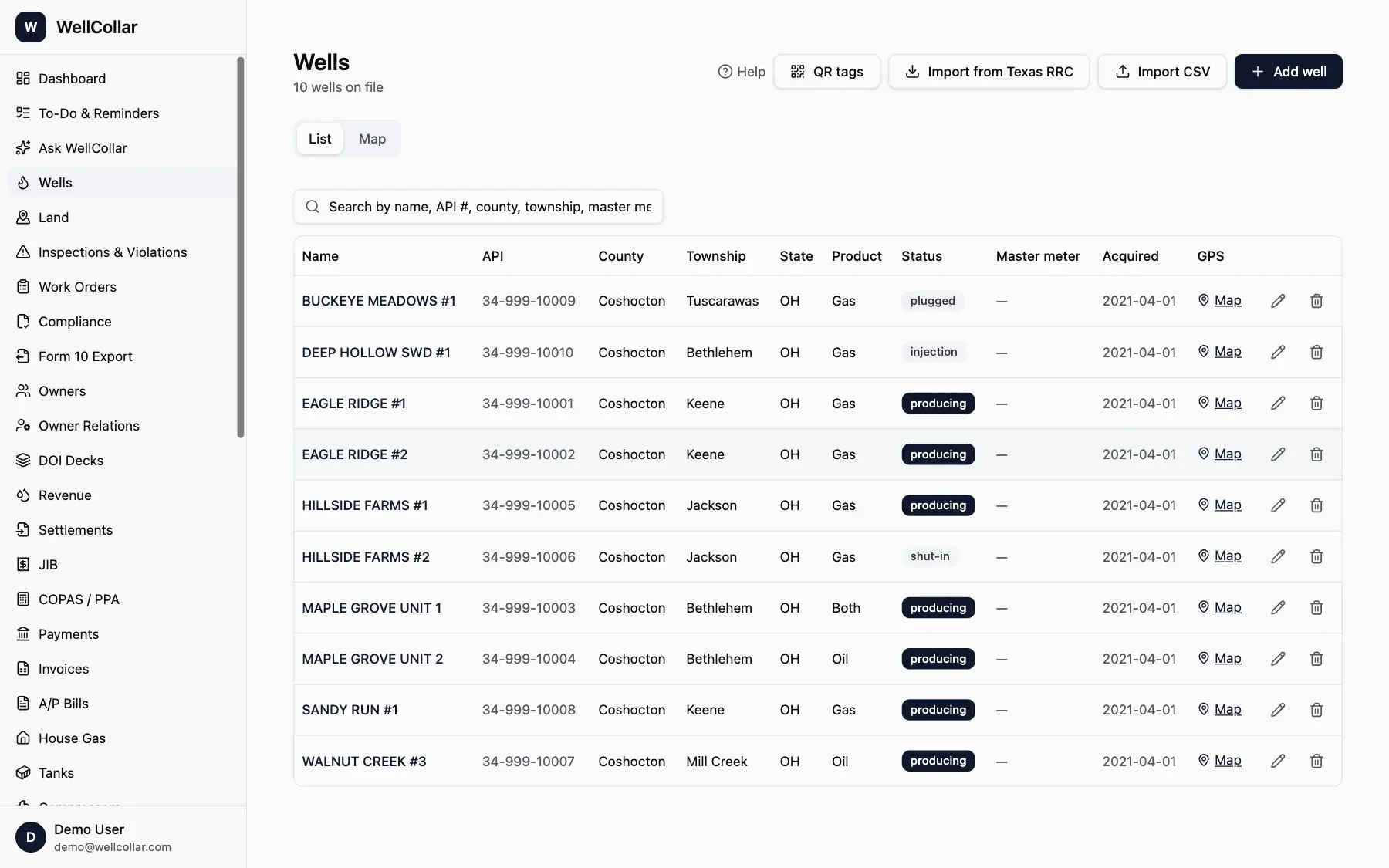The image size is (1389, 868).
Task: Open Help with question mark icon
Action: pyautogui.click(x=742, y=72)
